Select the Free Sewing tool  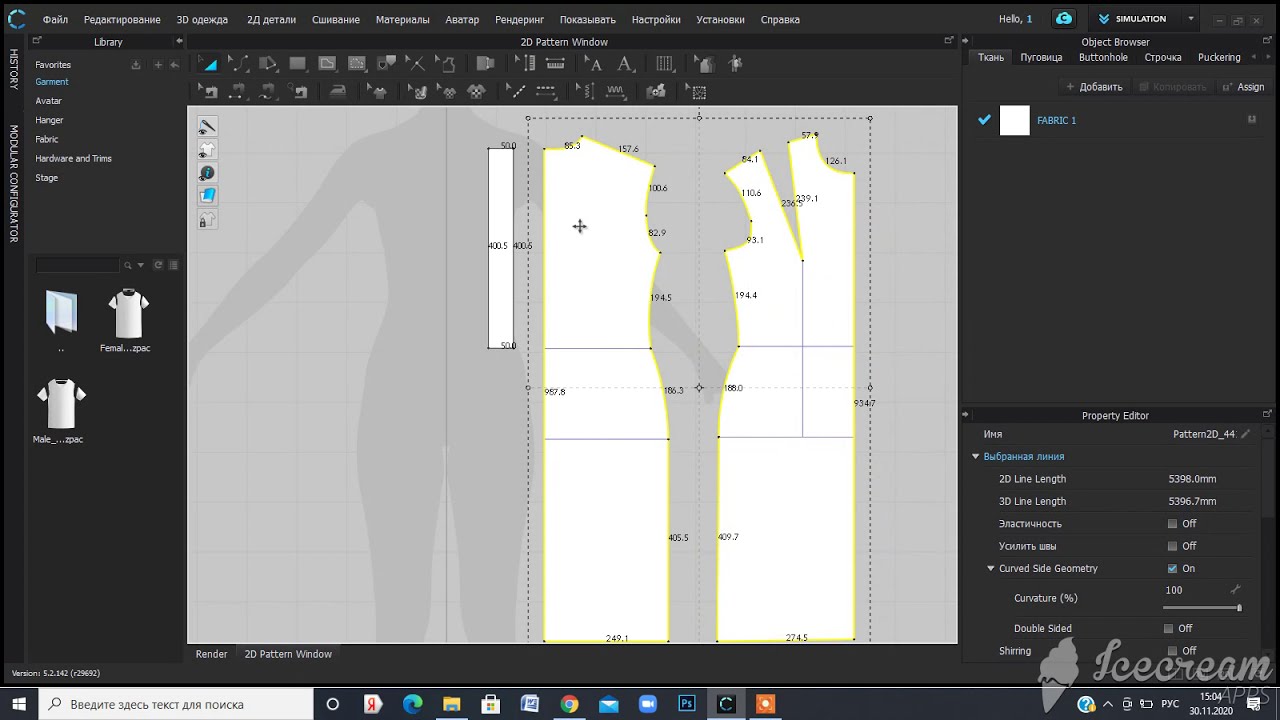pos(268,91)
